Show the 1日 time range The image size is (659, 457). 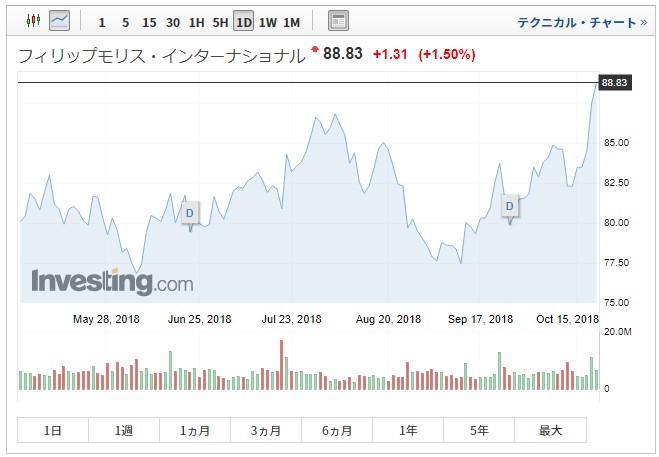coord(53,430)
